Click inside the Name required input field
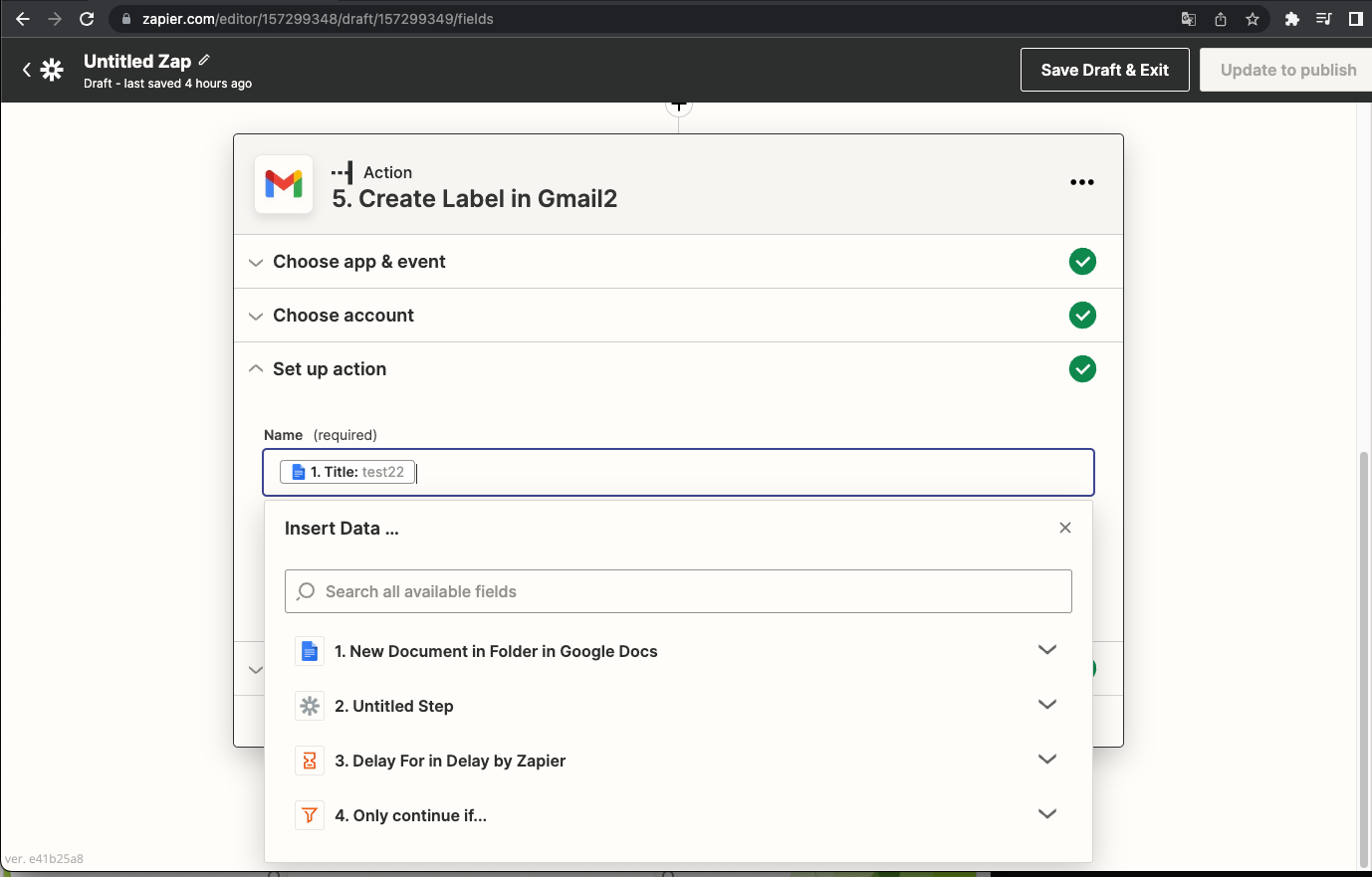 click(679, 472)
